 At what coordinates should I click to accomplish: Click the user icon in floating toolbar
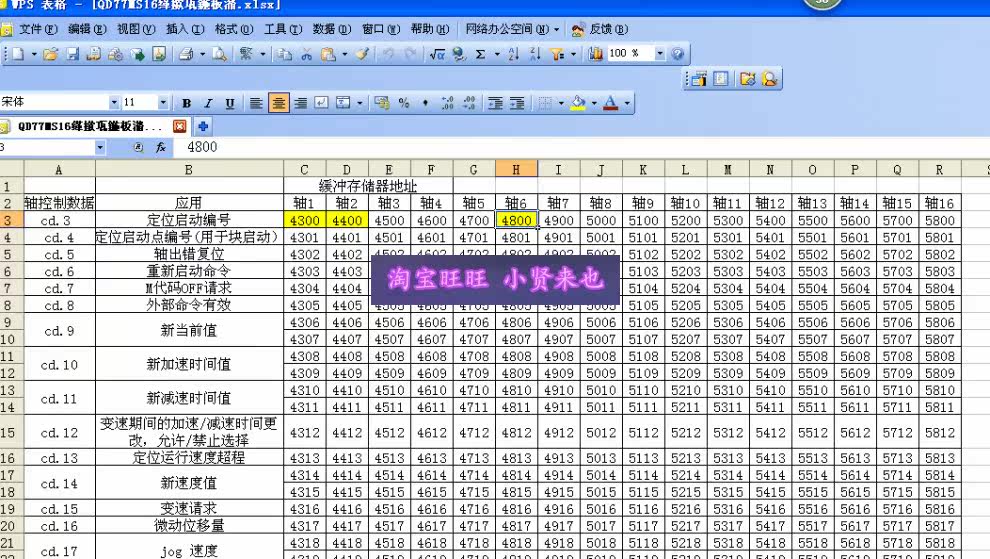770,79
